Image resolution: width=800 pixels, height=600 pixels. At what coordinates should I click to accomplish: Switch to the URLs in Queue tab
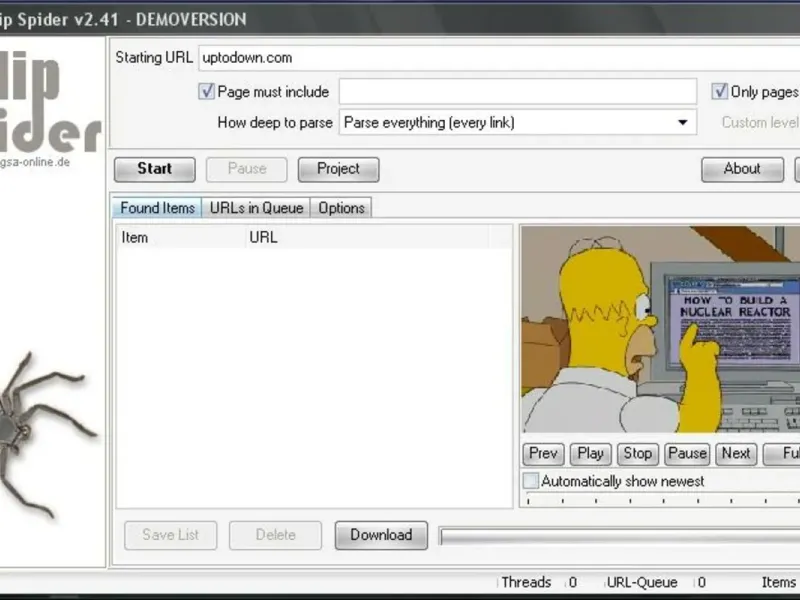coord(256,208)
